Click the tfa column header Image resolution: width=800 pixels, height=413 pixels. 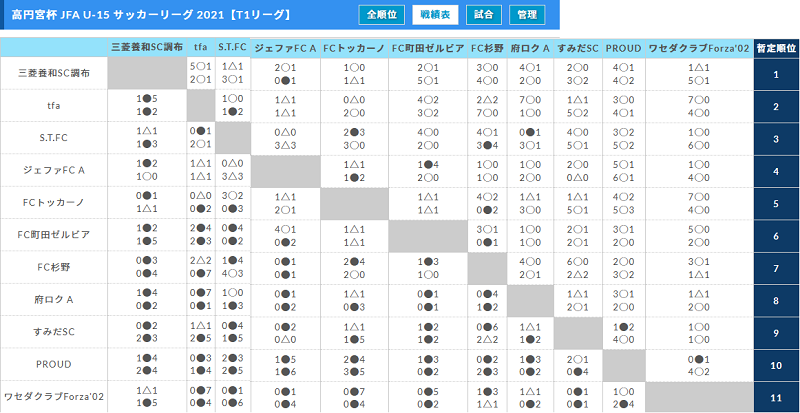tap(201, 48)
